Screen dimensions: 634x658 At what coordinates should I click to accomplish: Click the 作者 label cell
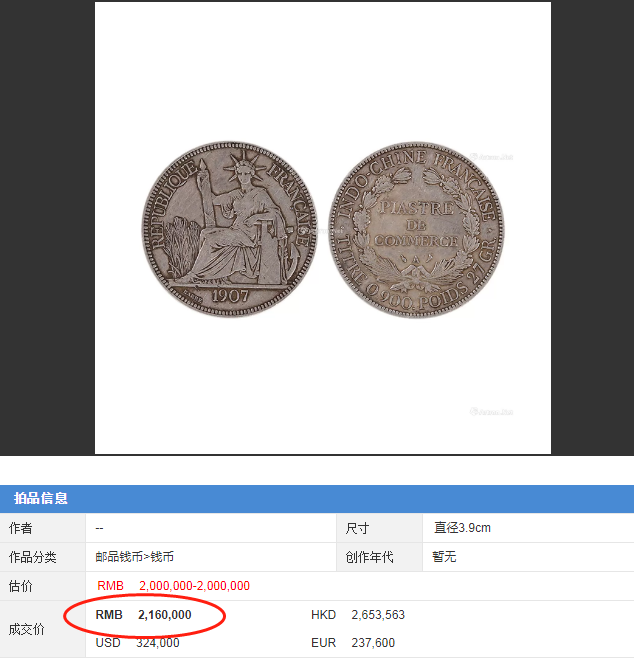click(42, 528)
